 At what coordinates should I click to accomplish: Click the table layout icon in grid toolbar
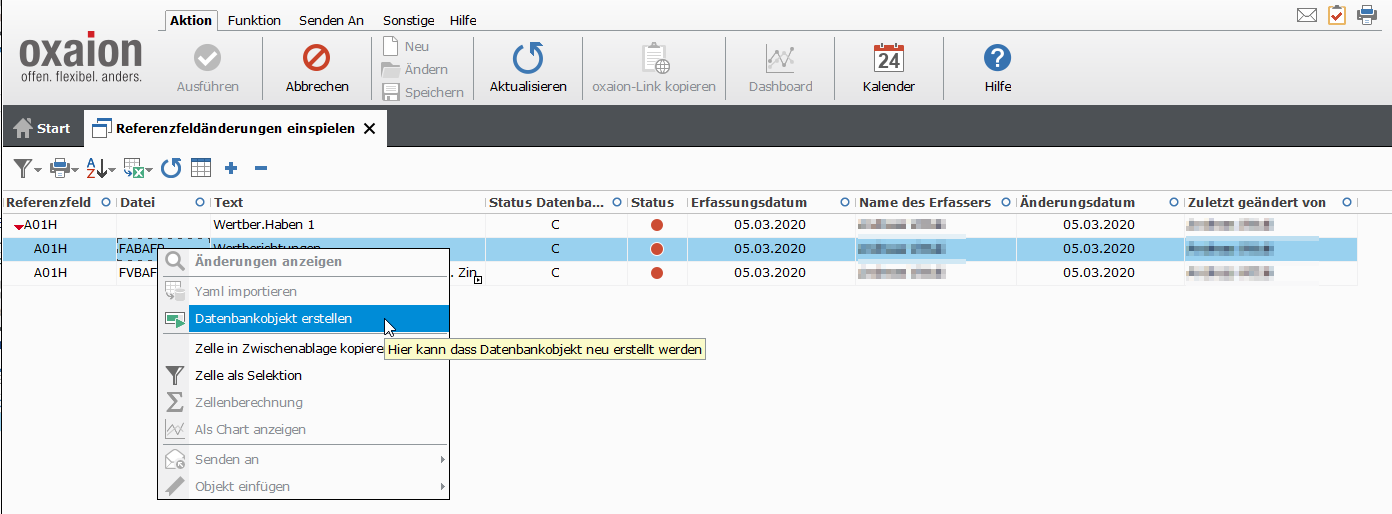coord(201,168)
